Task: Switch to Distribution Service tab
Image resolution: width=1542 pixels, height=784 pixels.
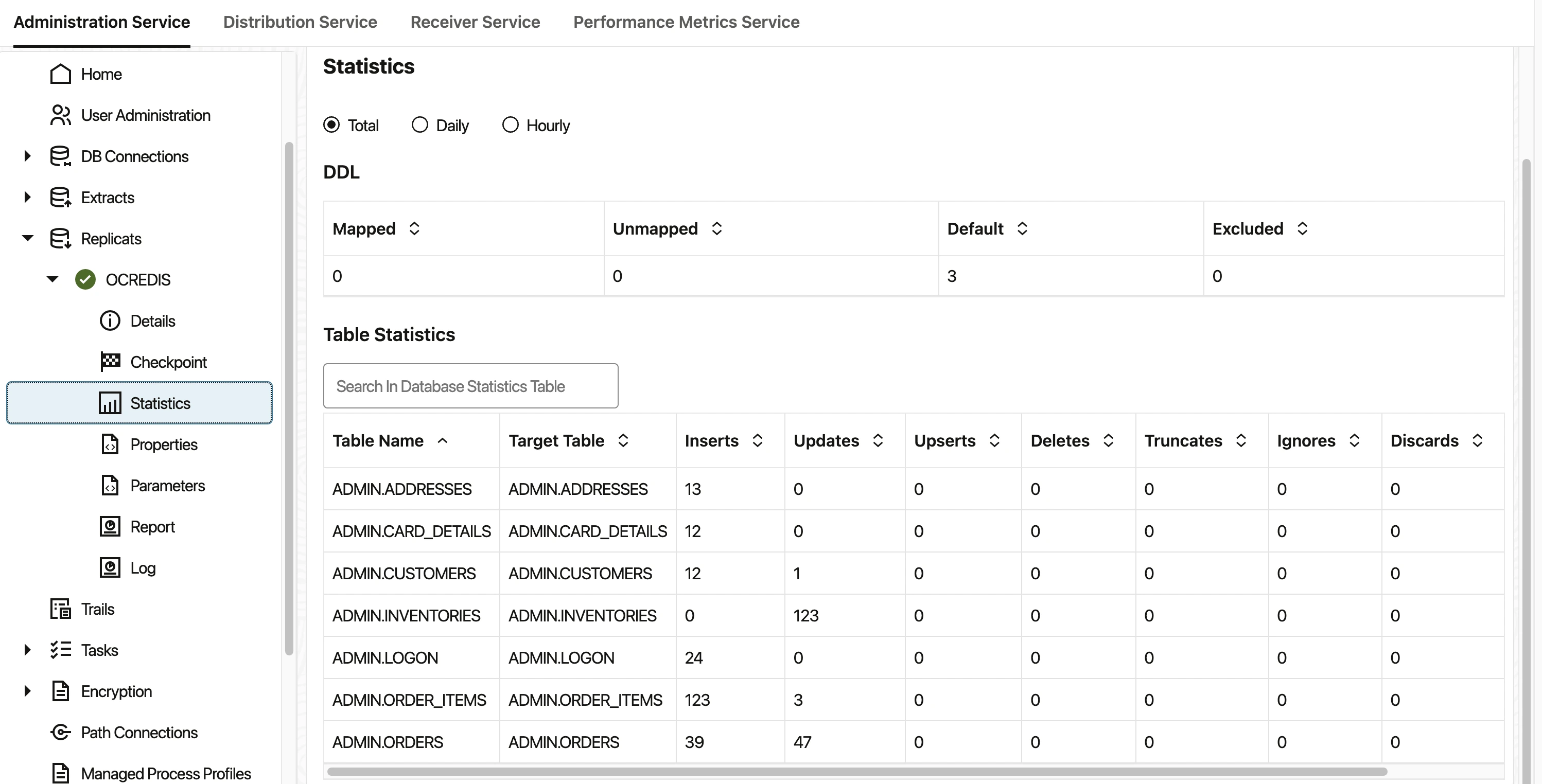Action: pos(300,22)
